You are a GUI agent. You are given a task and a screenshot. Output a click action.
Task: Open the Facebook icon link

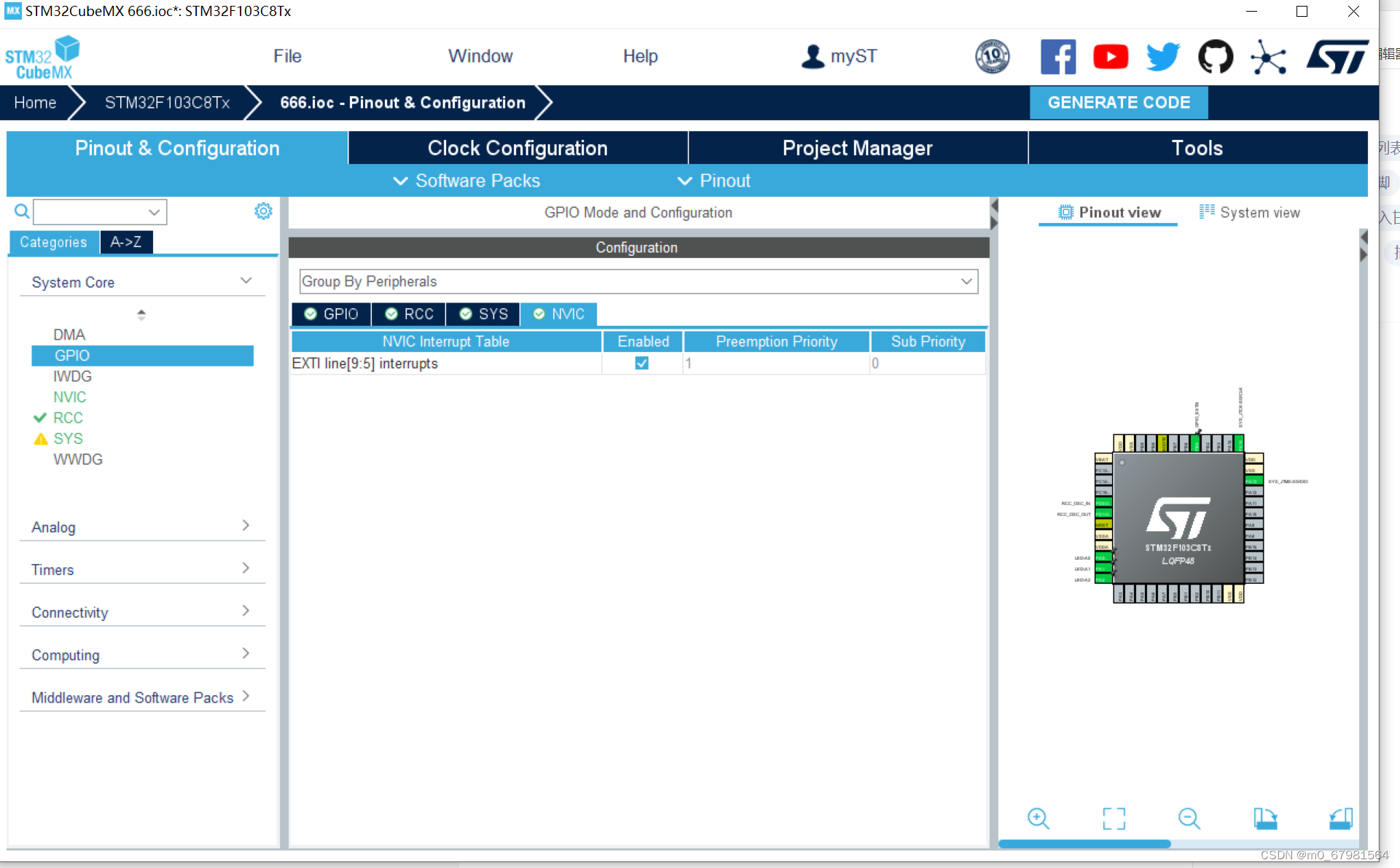[x=1058, y=56]
